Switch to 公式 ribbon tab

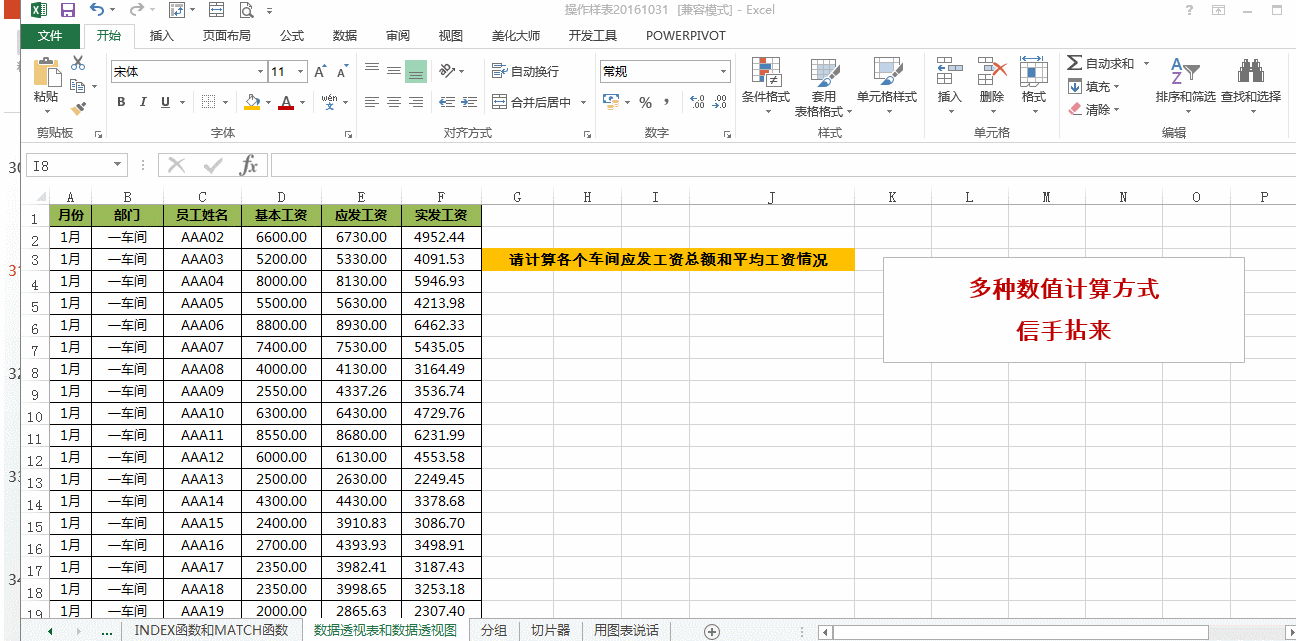pos(292,36)
